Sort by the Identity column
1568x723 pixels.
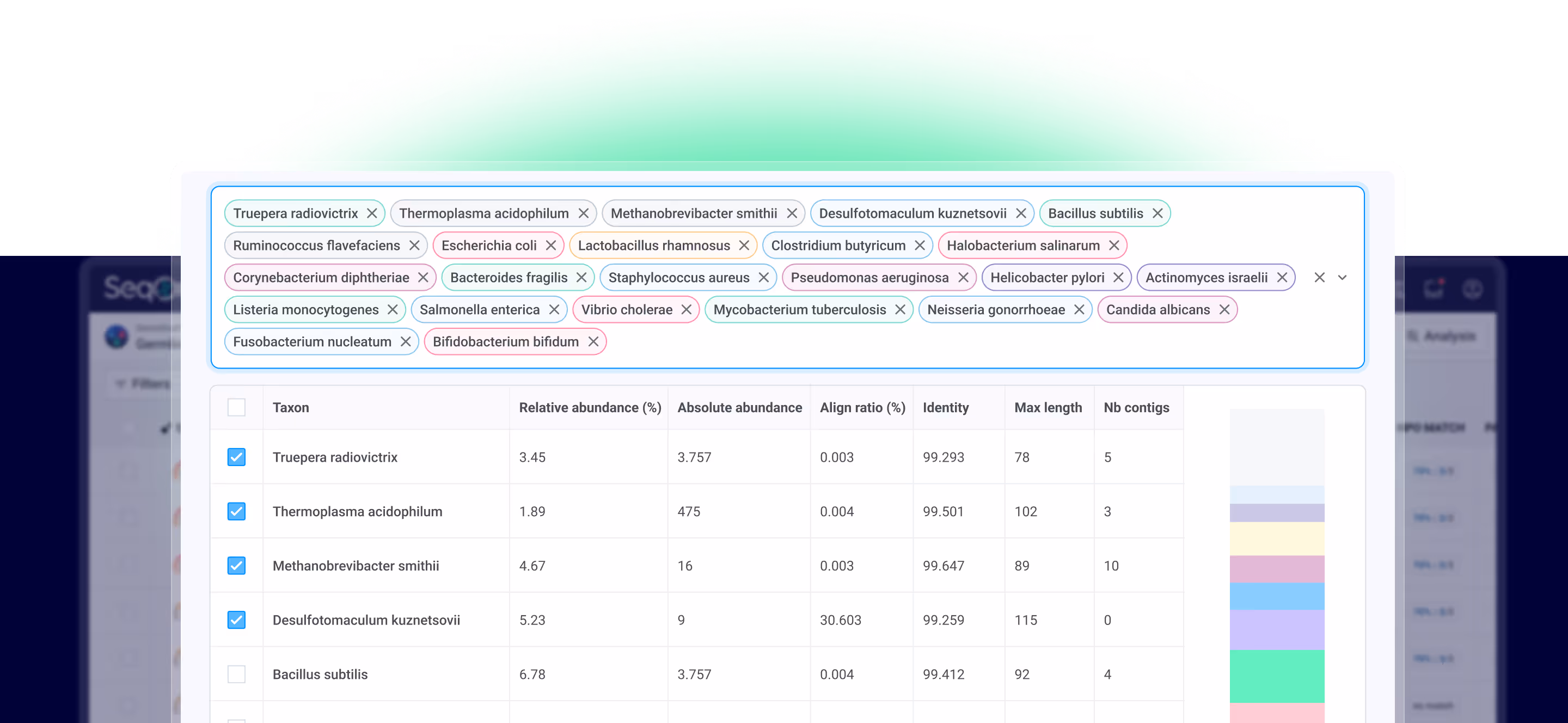point(945,408)
